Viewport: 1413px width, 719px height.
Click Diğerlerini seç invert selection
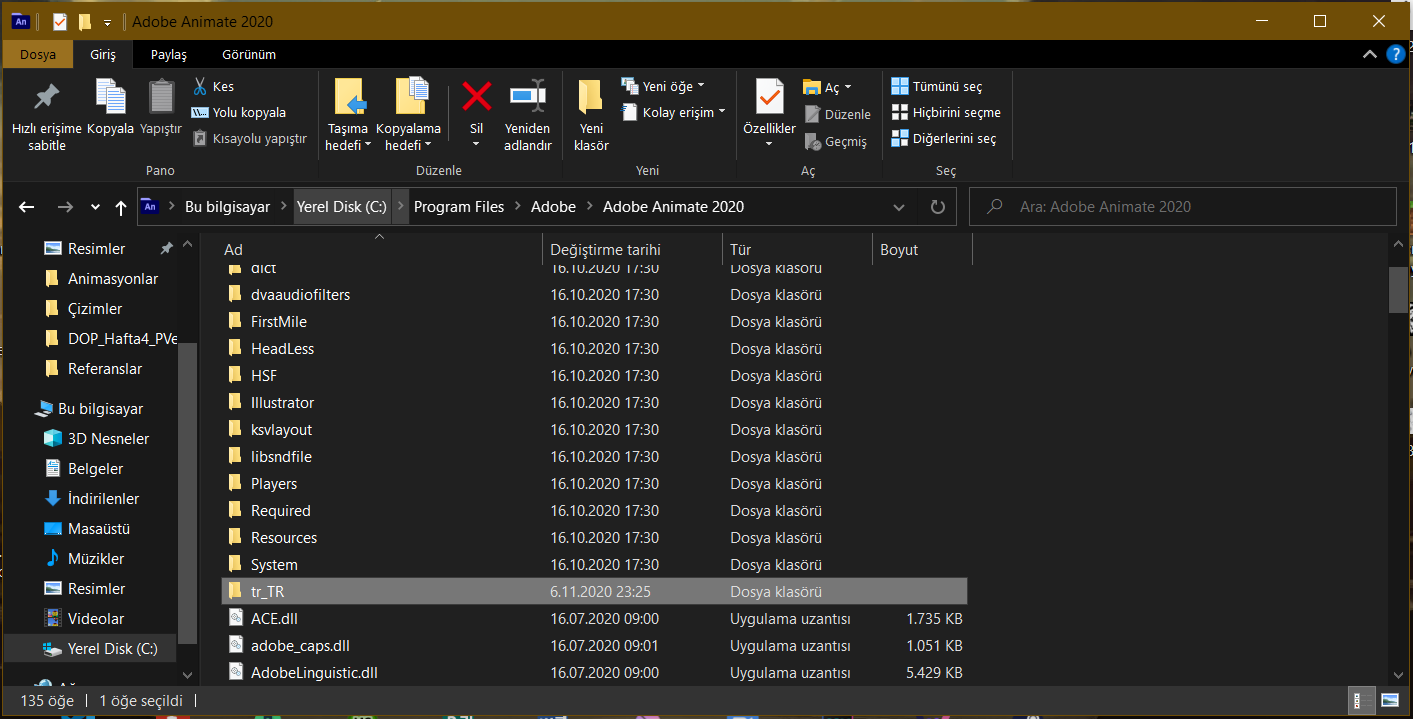(944, 139)
